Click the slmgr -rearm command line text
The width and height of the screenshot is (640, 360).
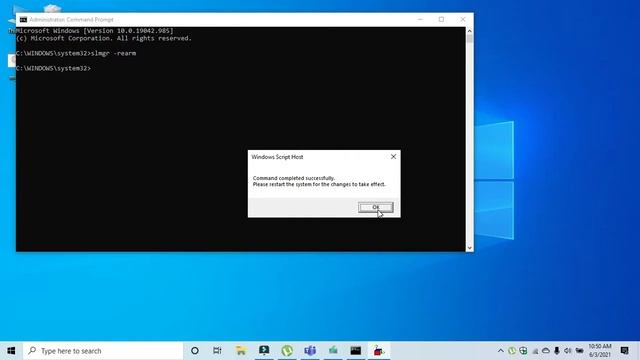[x=113, y=53]
